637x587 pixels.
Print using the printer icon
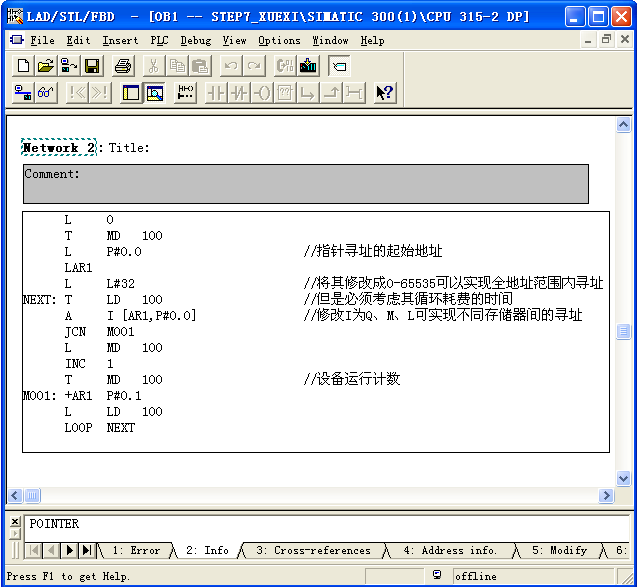click(x=123, y=66)
